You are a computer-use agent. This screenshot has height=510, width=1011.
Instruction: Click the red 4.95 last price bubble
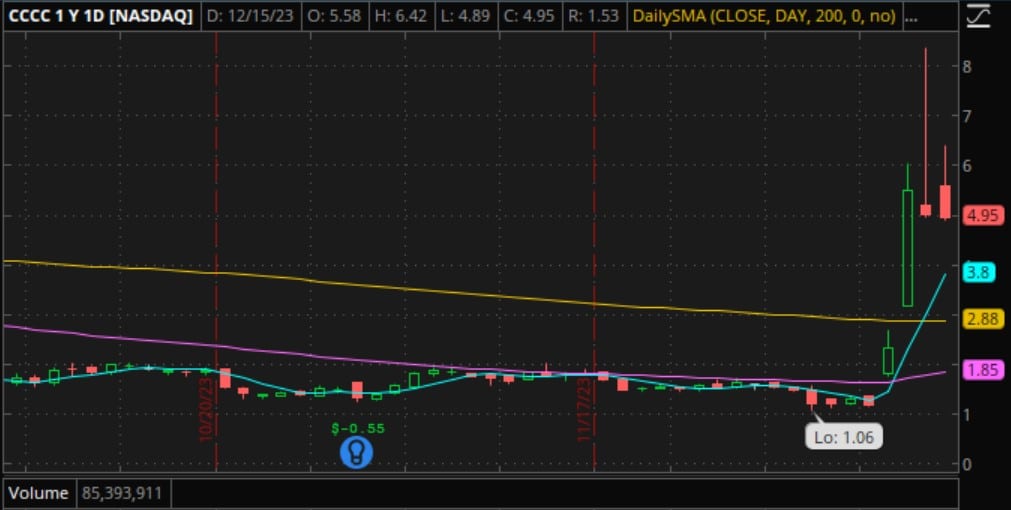983,215
